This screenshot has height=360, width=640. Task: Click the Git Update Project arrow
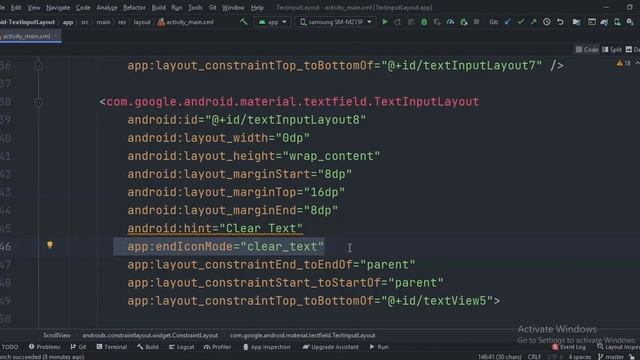click(x=507, y=22)
